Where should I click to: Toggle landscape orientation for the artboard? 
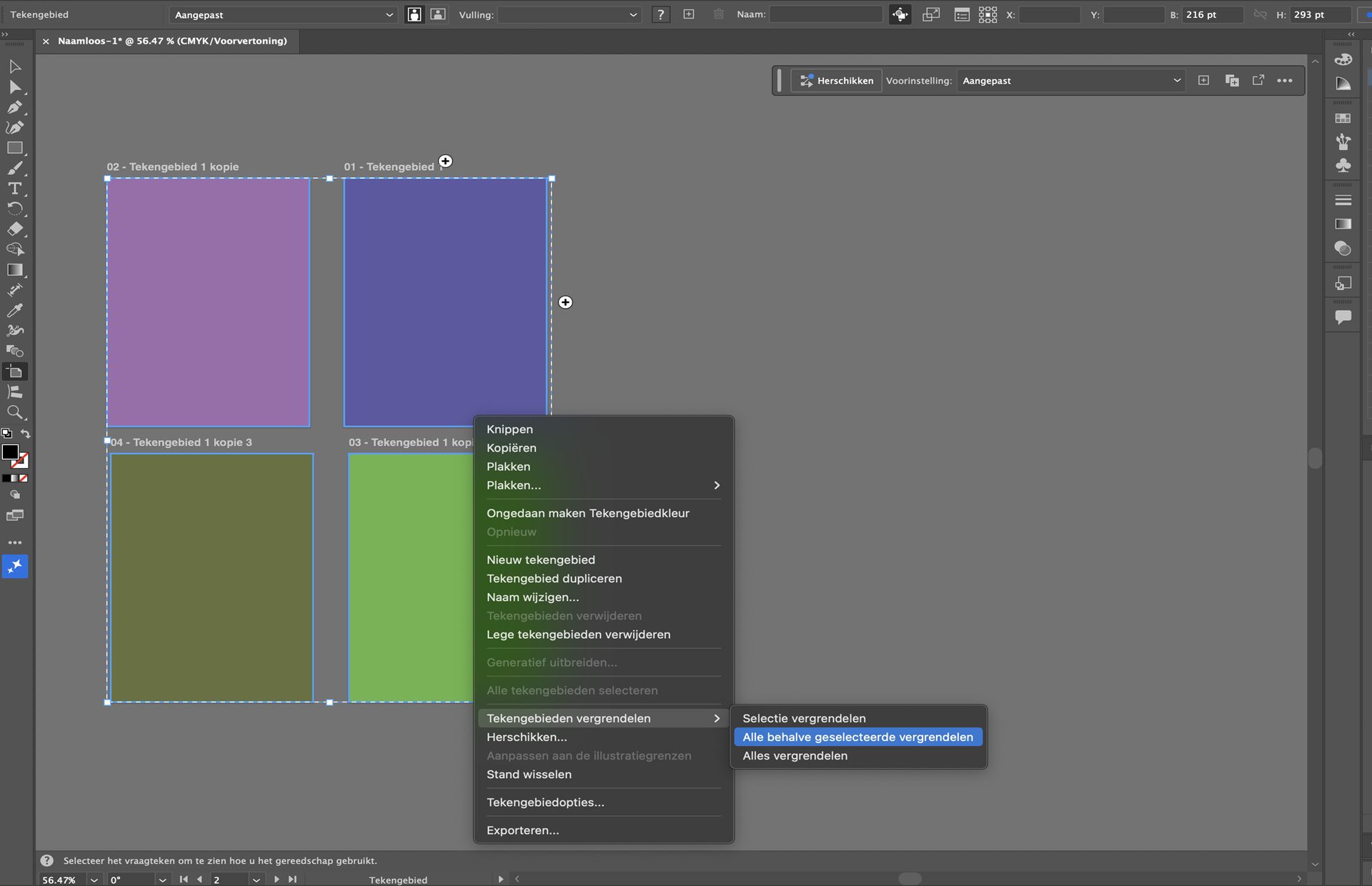[x=437, y=14]
